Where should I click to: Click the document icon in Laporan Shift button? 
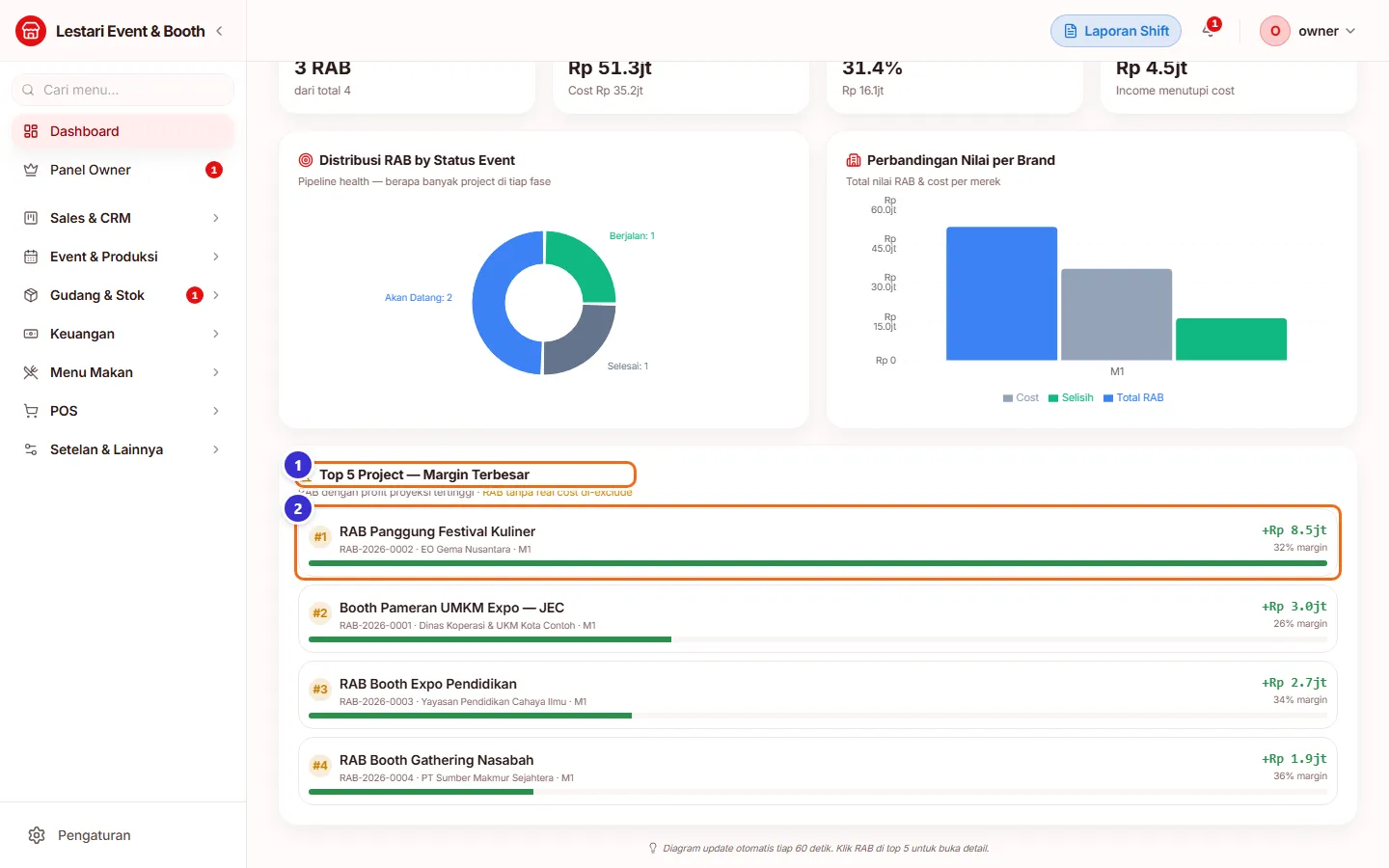tap(1071, 31)
